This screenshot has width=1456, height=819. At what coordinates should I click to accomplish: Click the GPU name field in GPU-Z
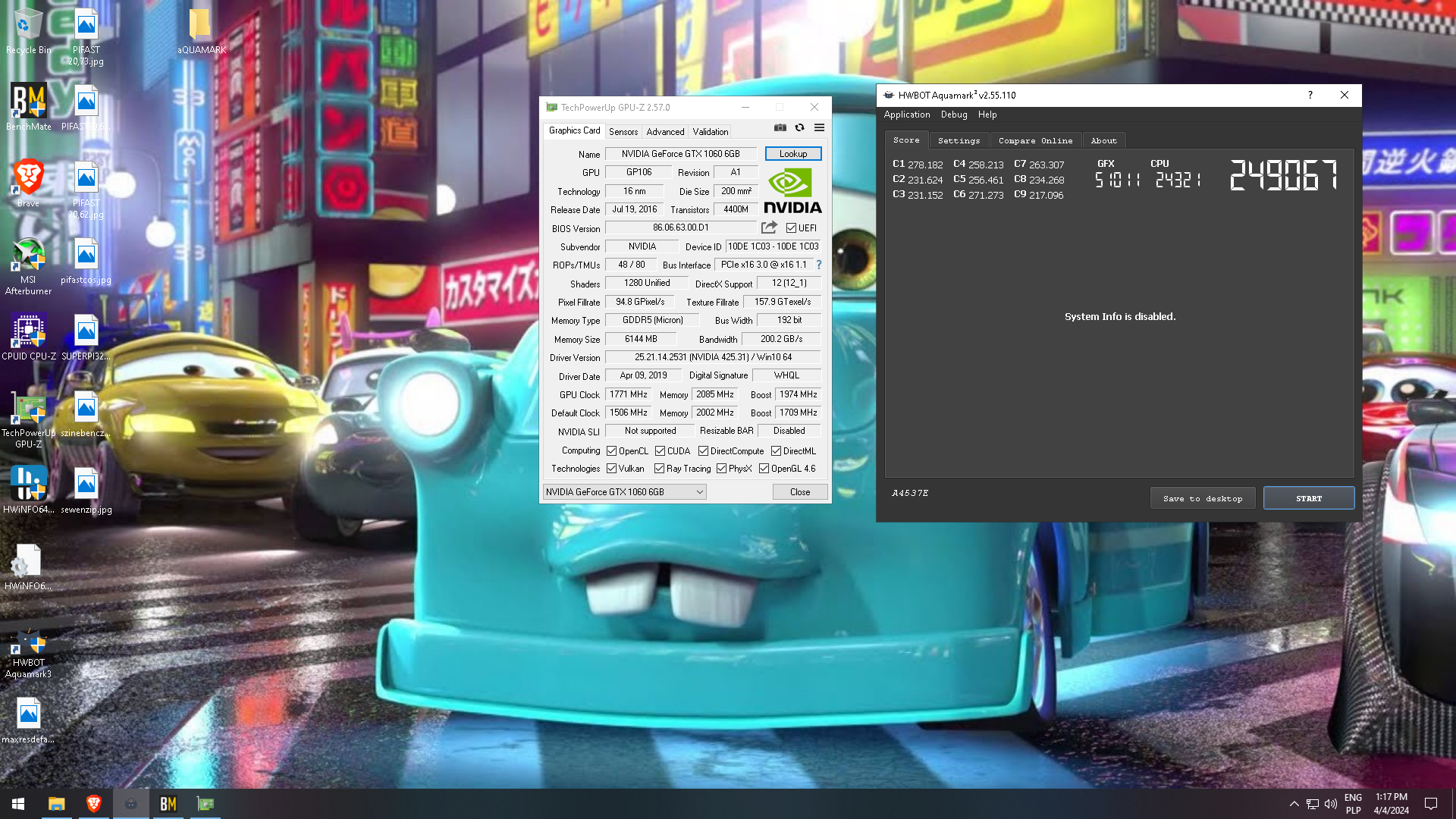coord(681,154)
